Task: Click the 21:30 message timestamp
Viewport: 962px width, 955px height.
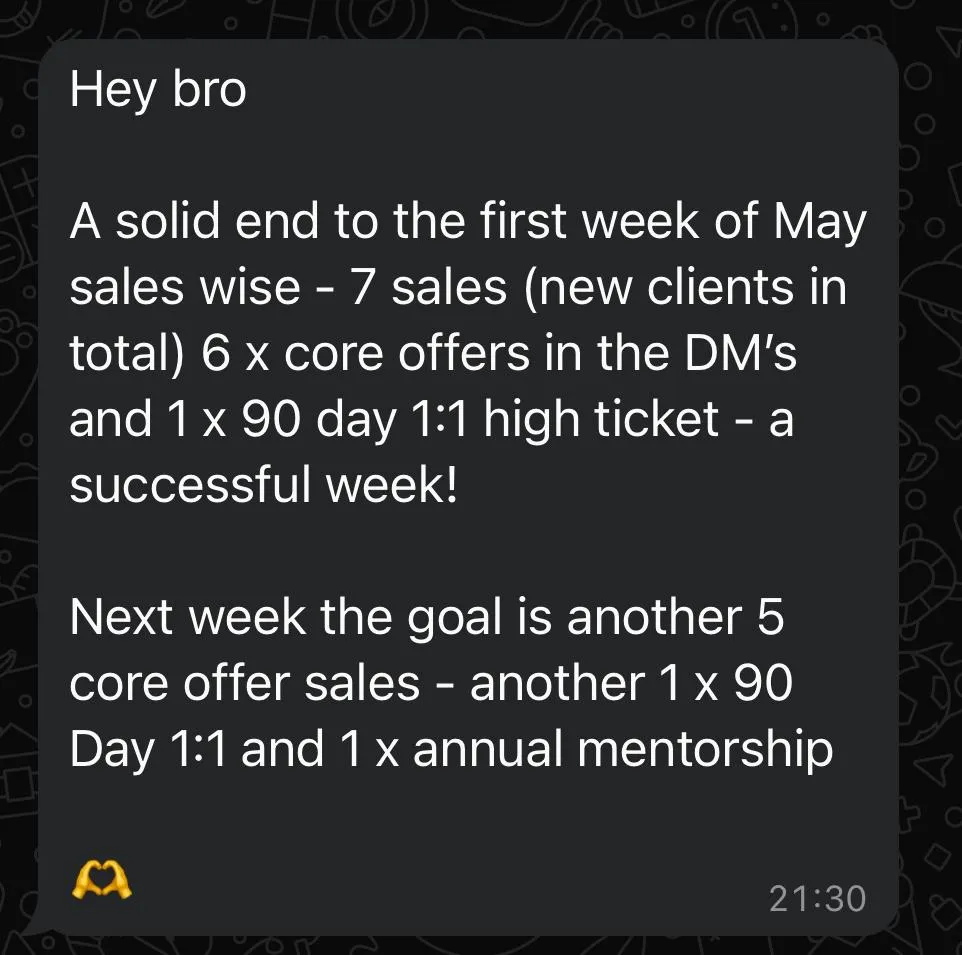Action: [x=817, y=898]
